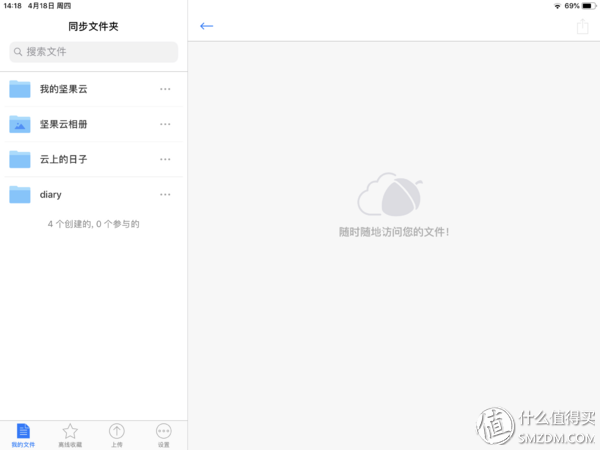Tap the blue back arrow

207,26
